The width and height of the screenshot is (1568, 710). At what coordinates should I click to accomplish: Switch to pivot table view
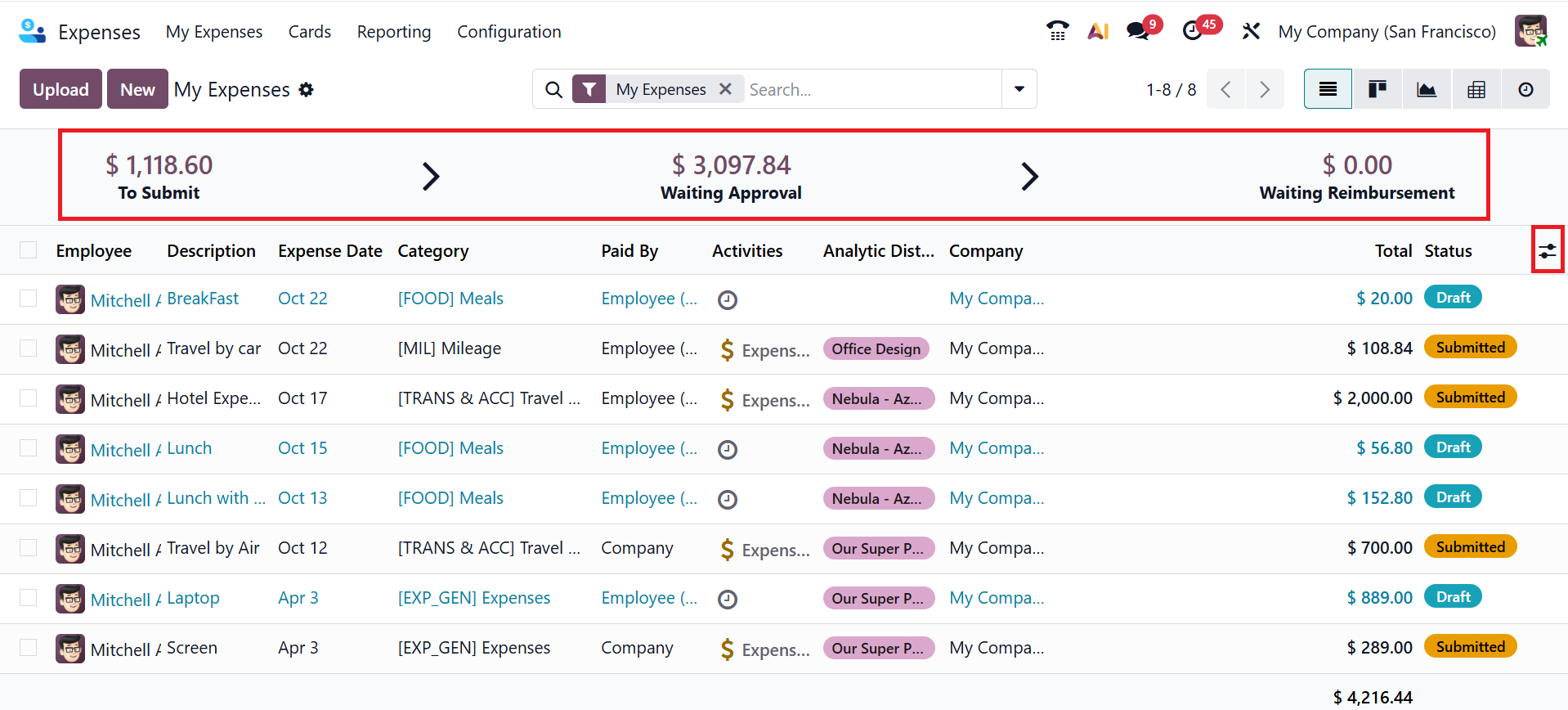(x=1476, y=89)
